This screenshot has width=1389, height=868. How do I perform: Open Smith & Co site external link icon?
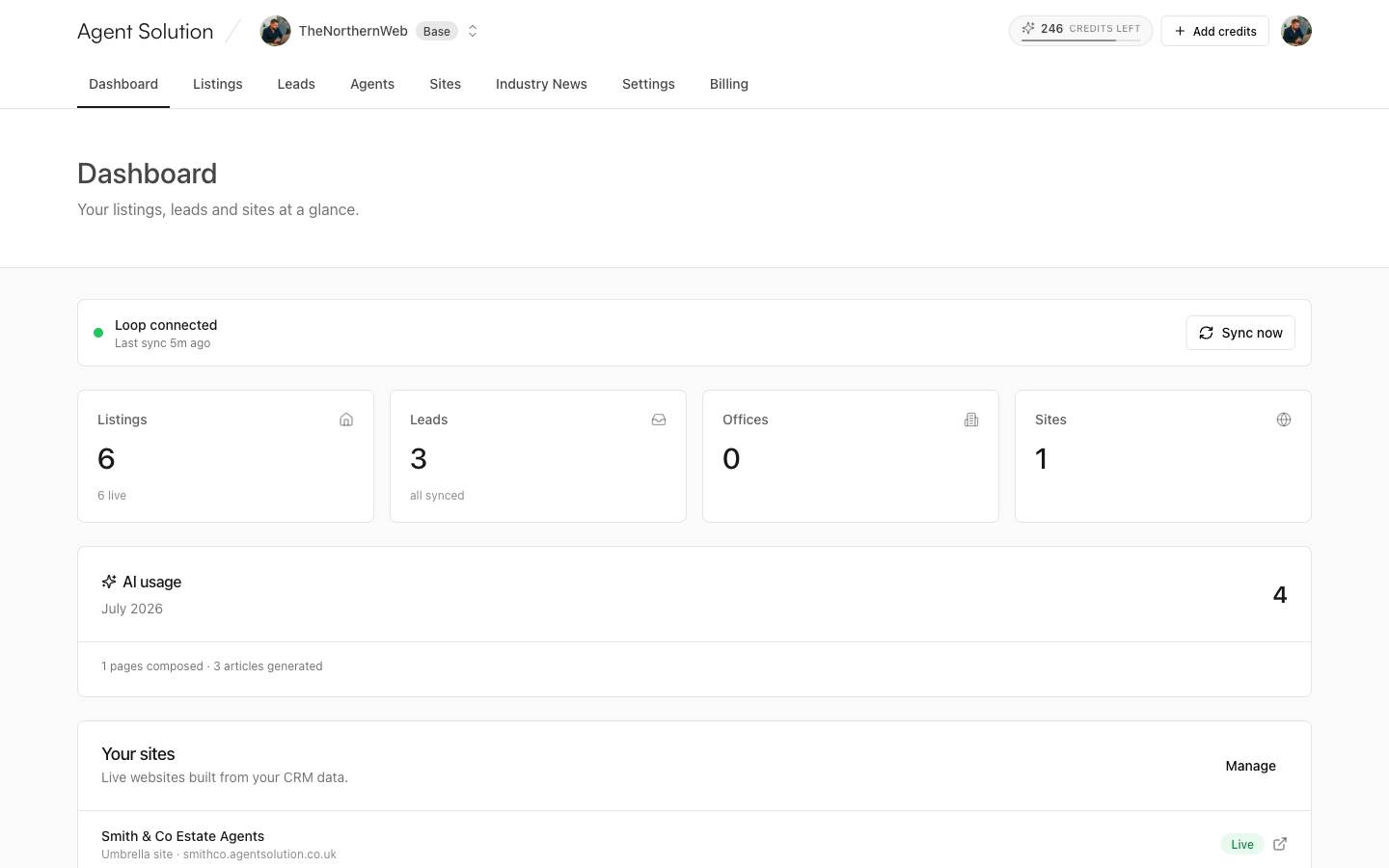point(1280,844)
